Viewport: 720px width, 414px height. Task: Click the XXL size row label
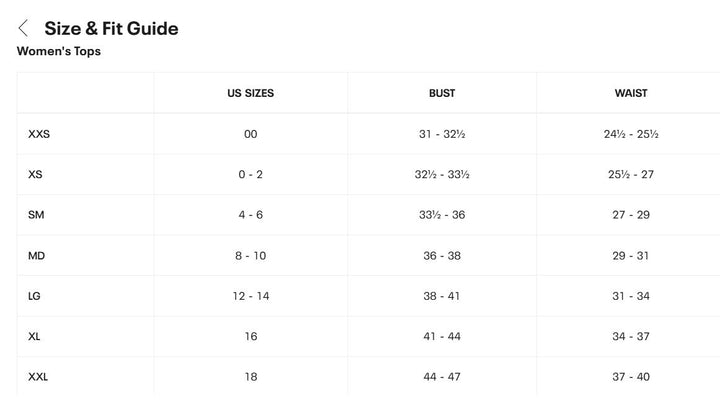coord(38,377)
